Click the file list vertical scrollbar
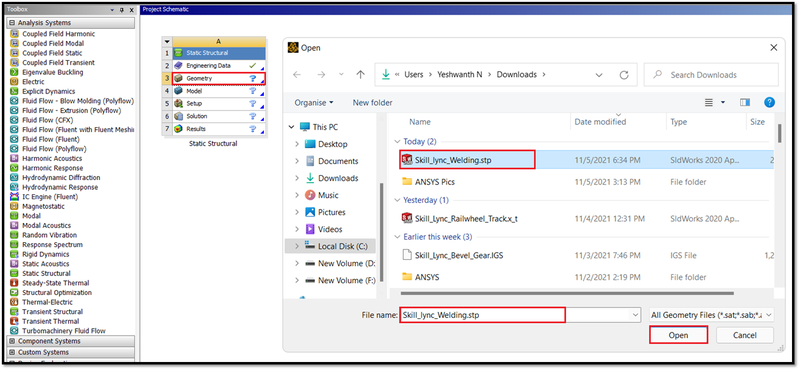 click(779, 133)
